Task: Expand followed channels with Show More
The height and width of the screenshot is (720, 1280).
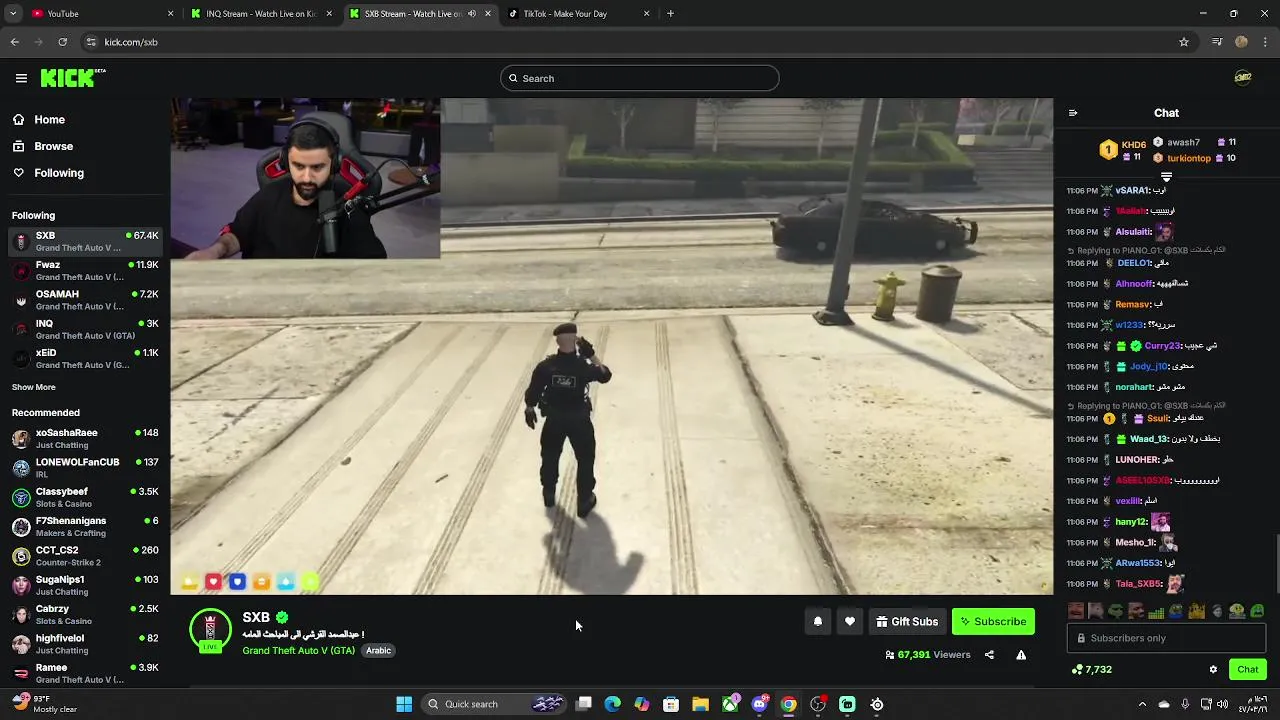Action: 34,387
